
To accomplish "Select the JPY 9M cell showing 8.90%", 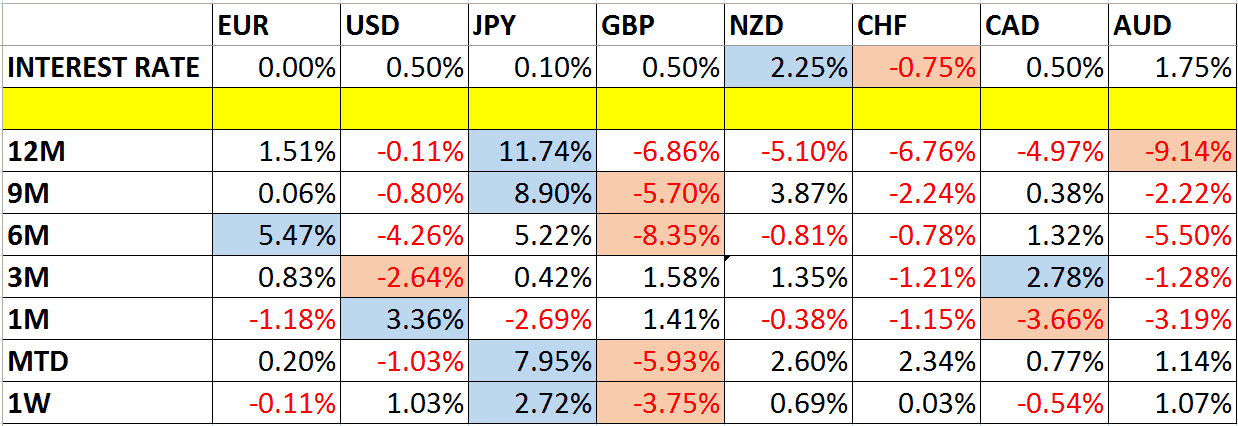I will click(x=532, y=194).
